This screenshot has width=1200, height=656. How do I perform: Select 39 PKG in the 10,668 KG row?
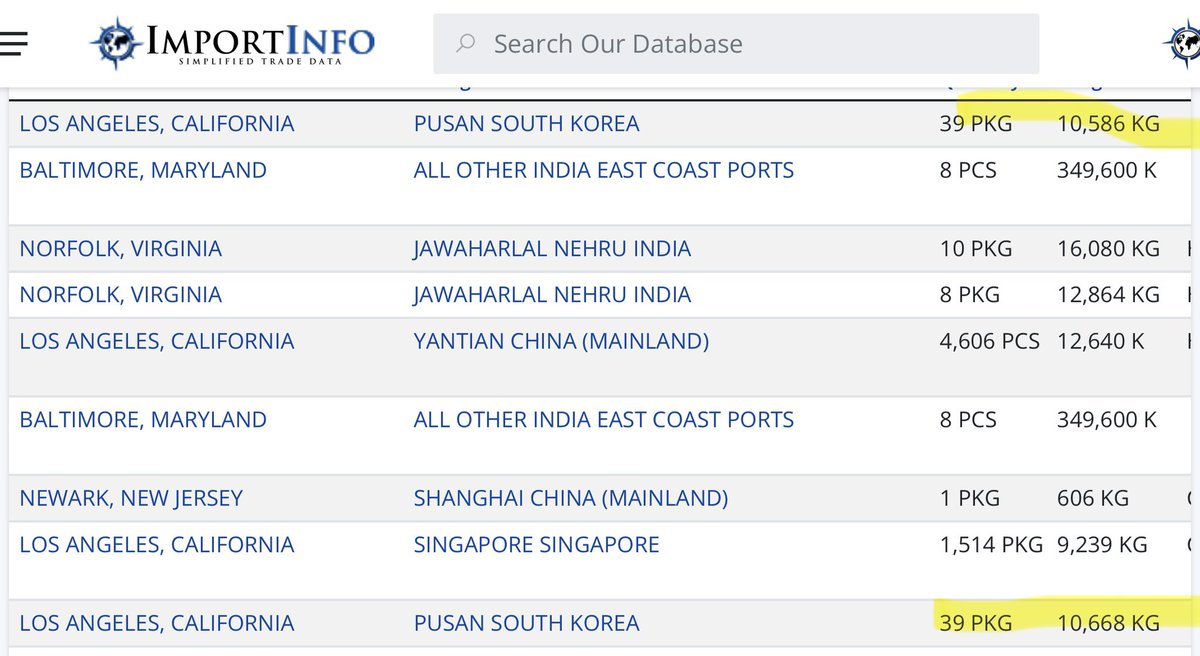click(x=976, y=624)
